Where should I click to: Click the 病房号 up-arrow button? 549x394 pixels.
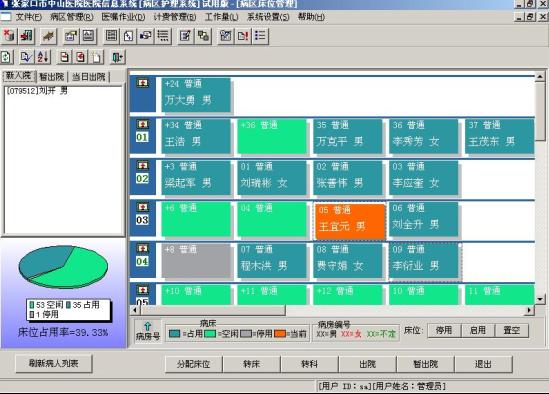[148, 331]
